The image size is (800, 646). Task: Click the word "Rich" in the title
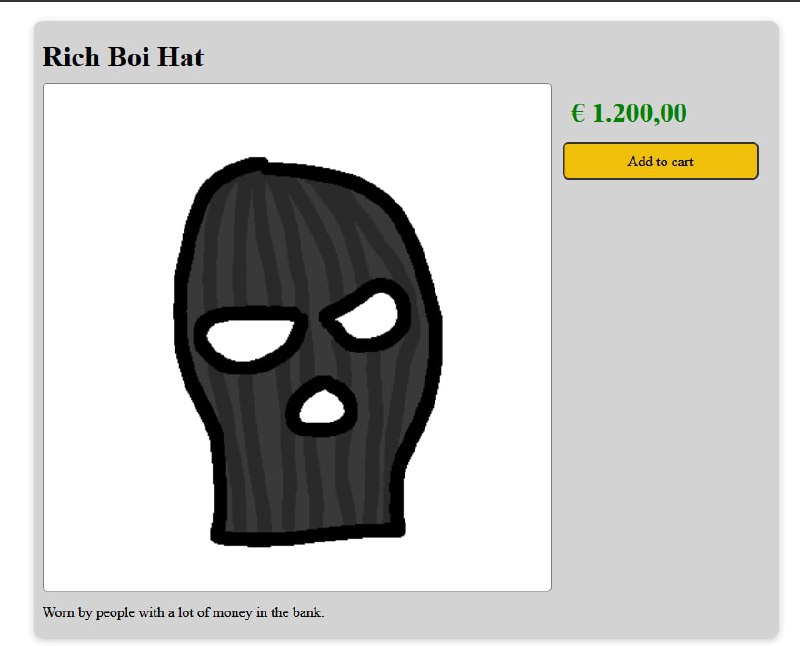tap(71, 57)
